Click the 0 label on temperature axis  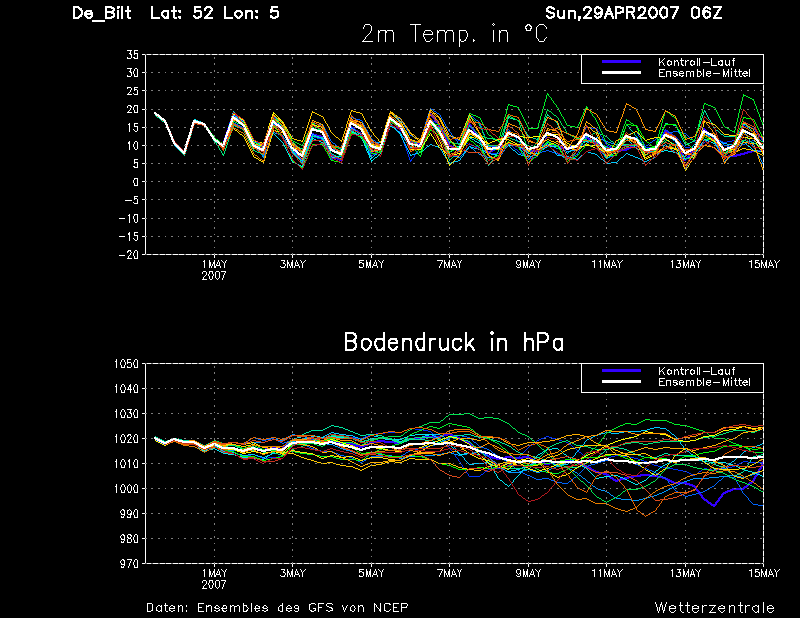pos(136,182)
